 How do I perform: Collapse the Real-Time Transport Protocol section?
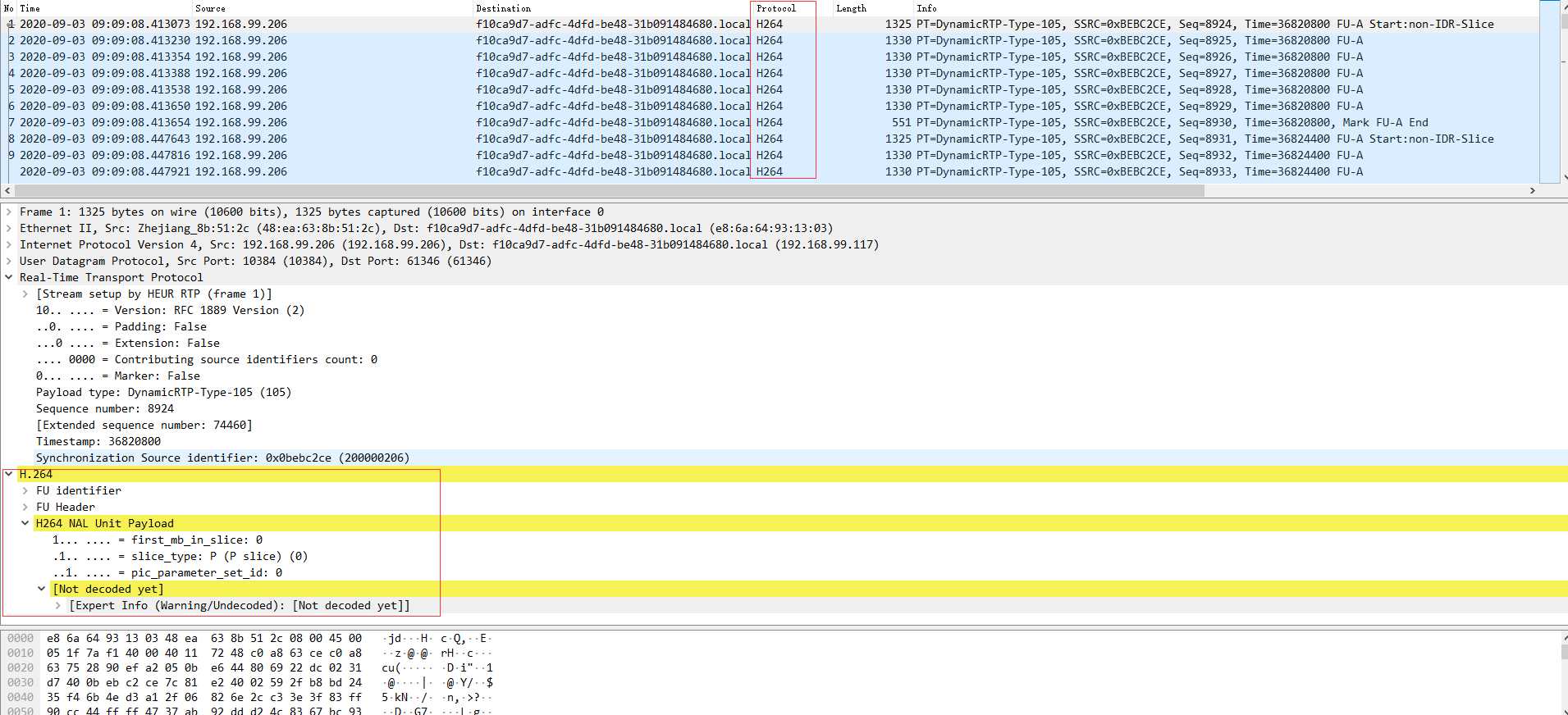[8, 277]
